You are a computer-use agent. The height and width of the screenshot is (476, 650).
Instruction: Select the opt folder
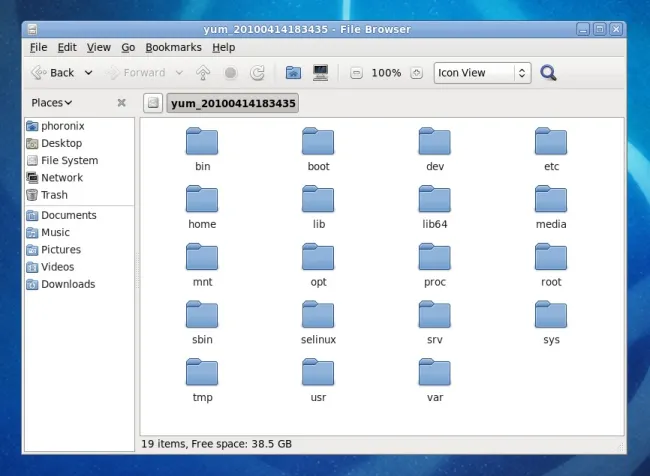pyautogui.click(x=318, y=265)
